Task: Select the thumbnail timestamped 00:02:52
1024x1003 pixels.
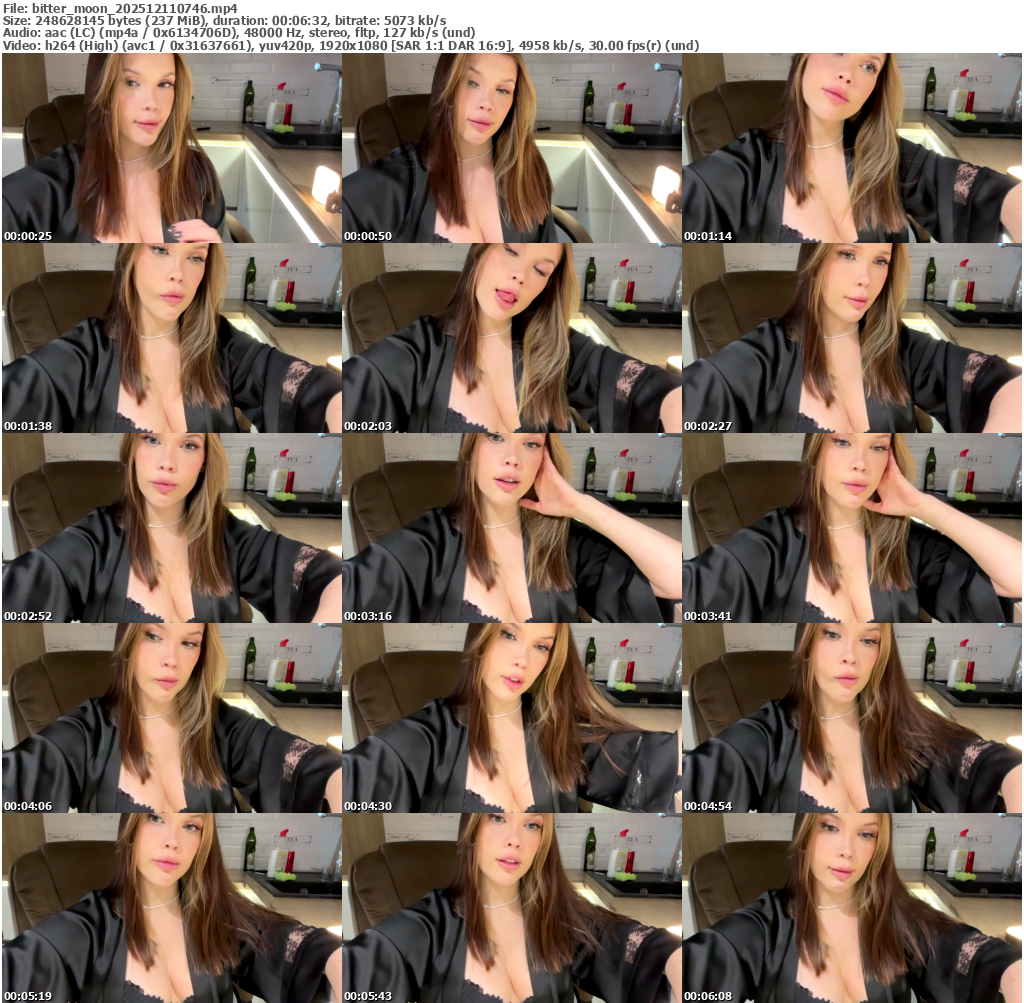Action: click(x=171, y=528)
